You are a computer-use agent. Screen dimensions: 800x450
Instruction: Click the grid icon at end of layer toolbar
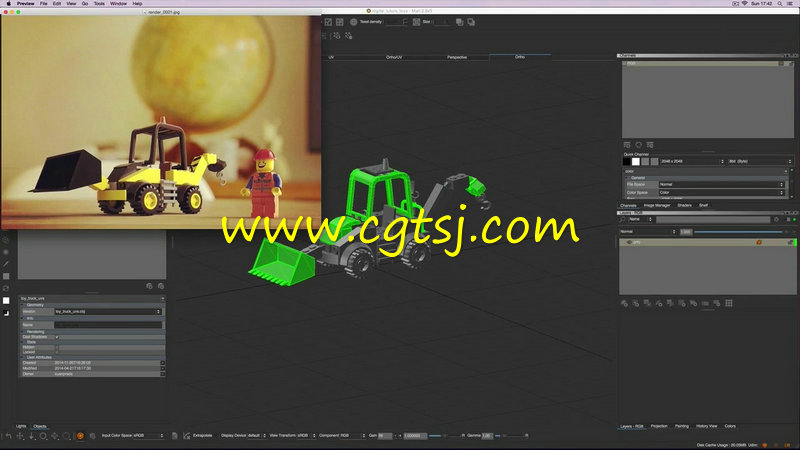(729, 304)
